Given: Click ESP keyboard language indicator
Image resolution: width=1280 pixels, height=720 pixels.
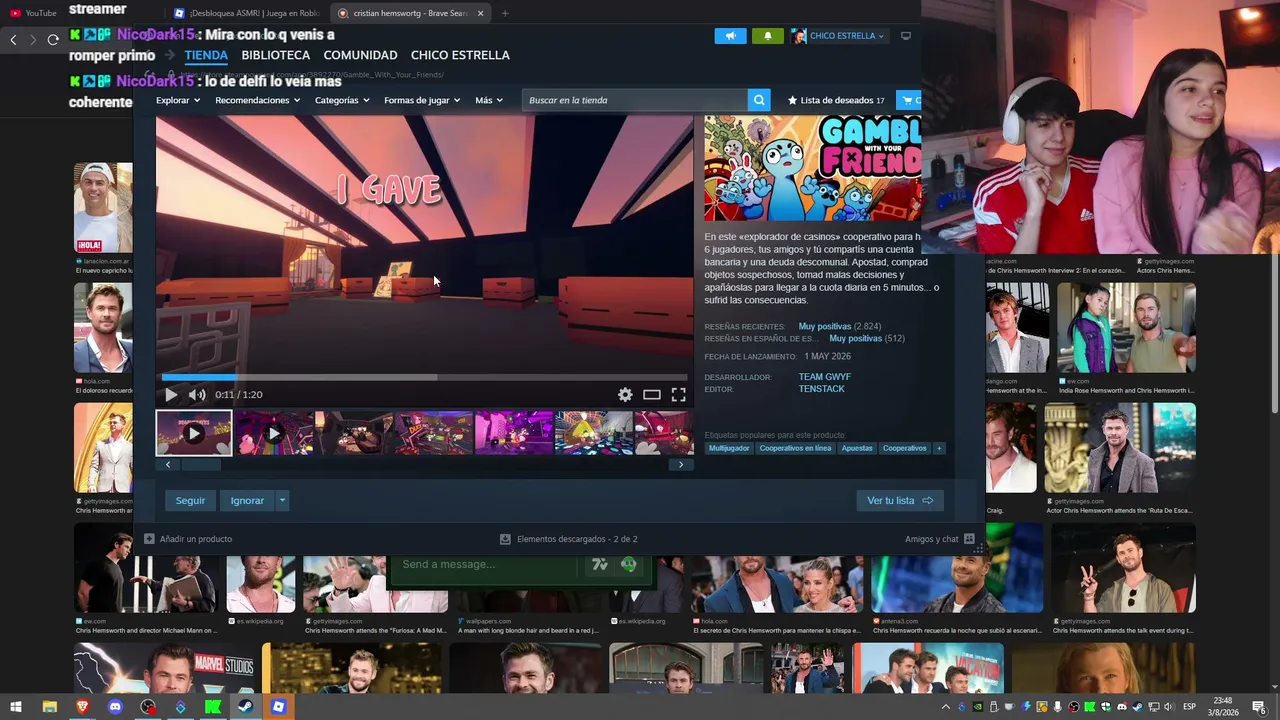Looking at the screenshot, I should coord(1189,707).
